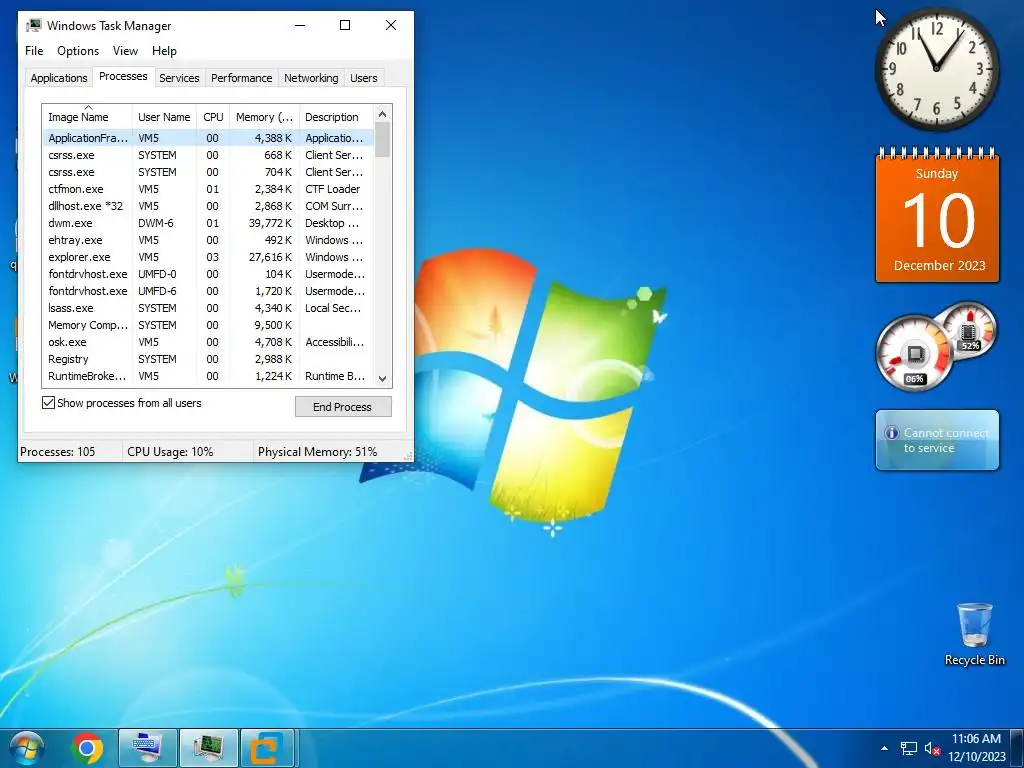
Task: Switch to the Networking tab
Action: point(311,78)
